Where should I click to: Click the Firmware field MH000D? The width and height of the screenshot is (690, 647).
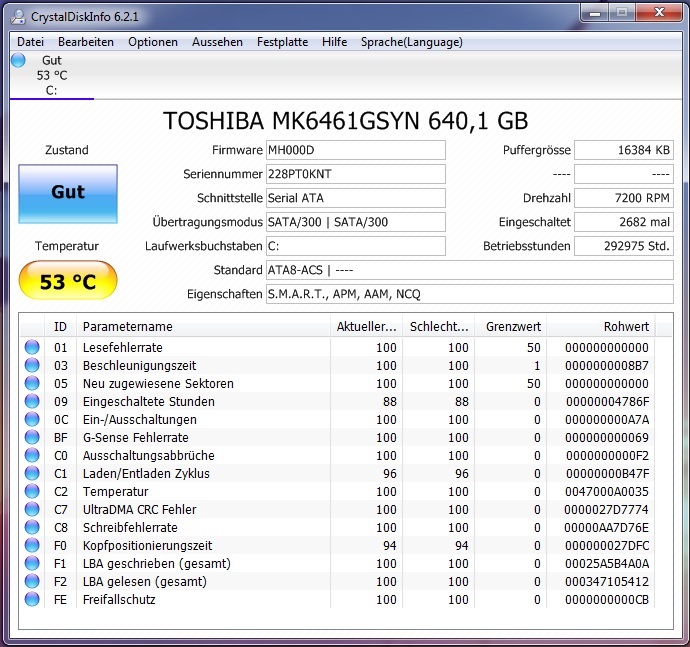356,150
